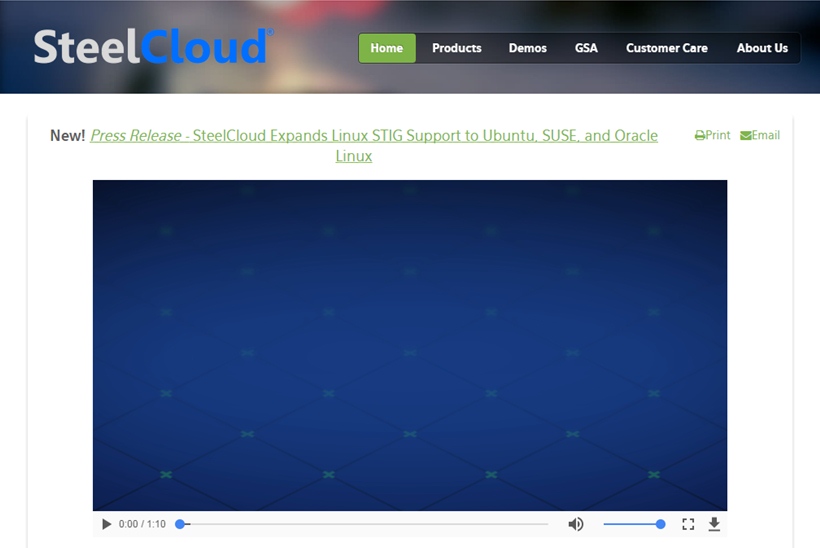820x548 pixels.
Task: Download the video using the download icon
Action: pyautogui.click(x=714, y=524)
